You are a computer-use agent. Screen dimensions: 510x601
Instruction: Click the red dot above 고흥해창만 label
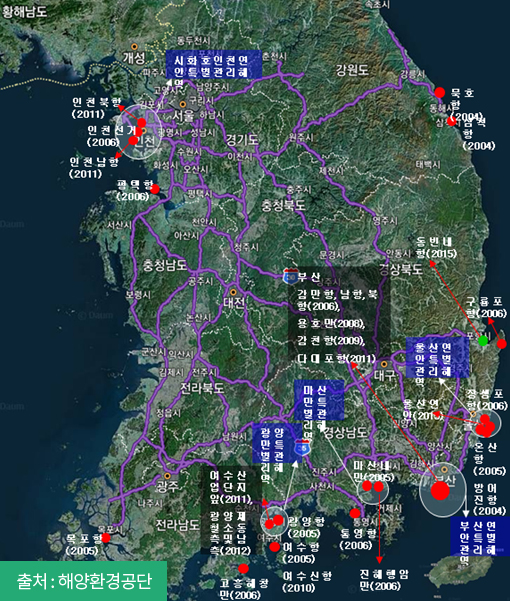pos(243,568)
